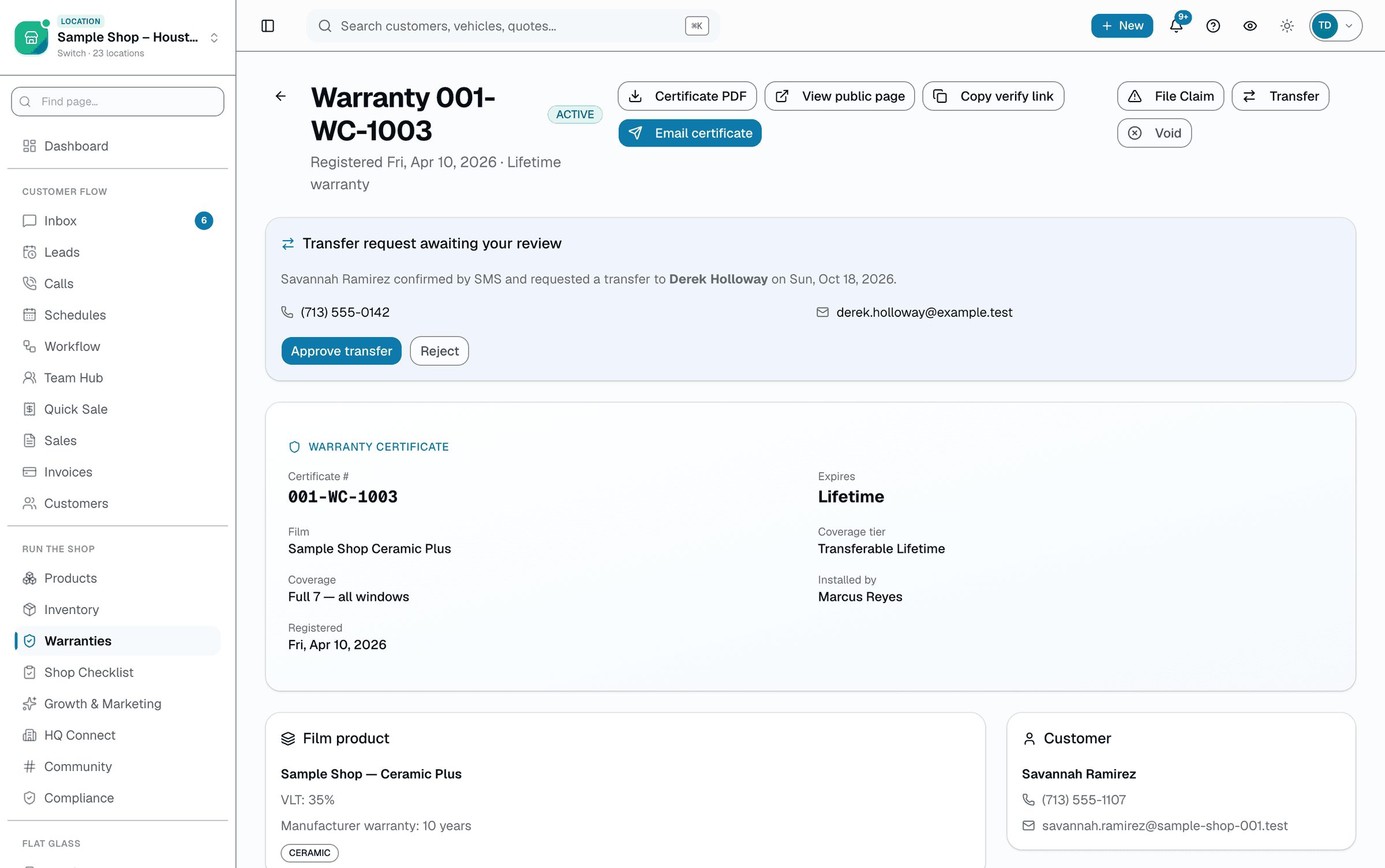Toggle the sidebar panel icon
1385x868 pixels.
pos(268,26)
